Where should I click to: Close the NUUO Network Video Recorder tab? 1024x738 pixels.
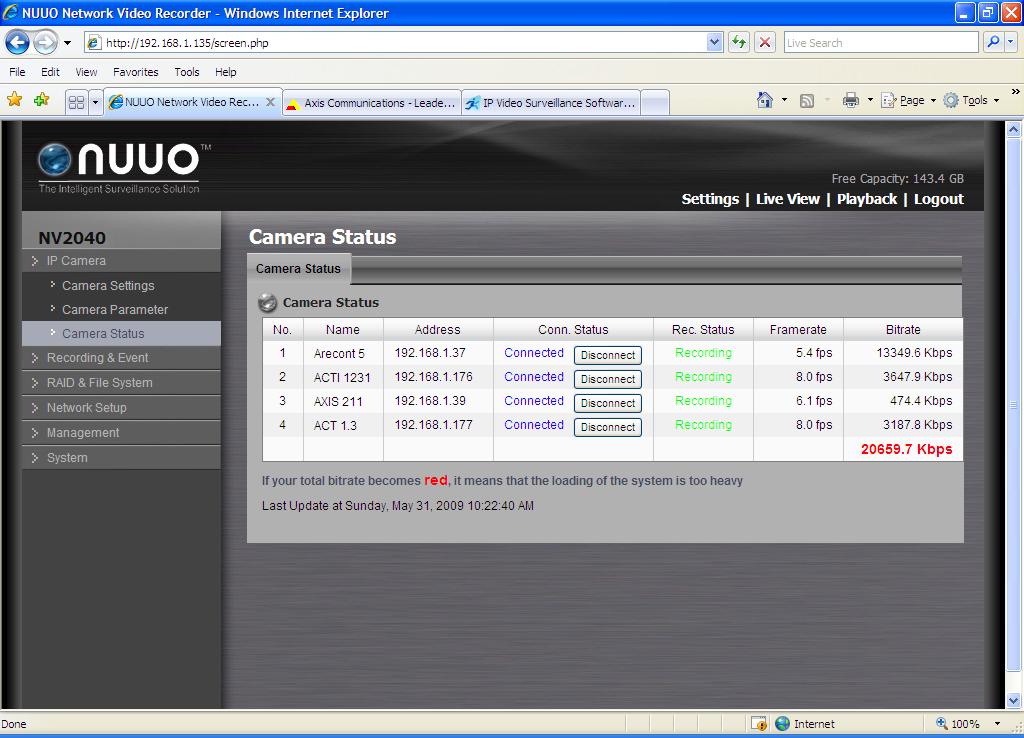pos(270,102)
